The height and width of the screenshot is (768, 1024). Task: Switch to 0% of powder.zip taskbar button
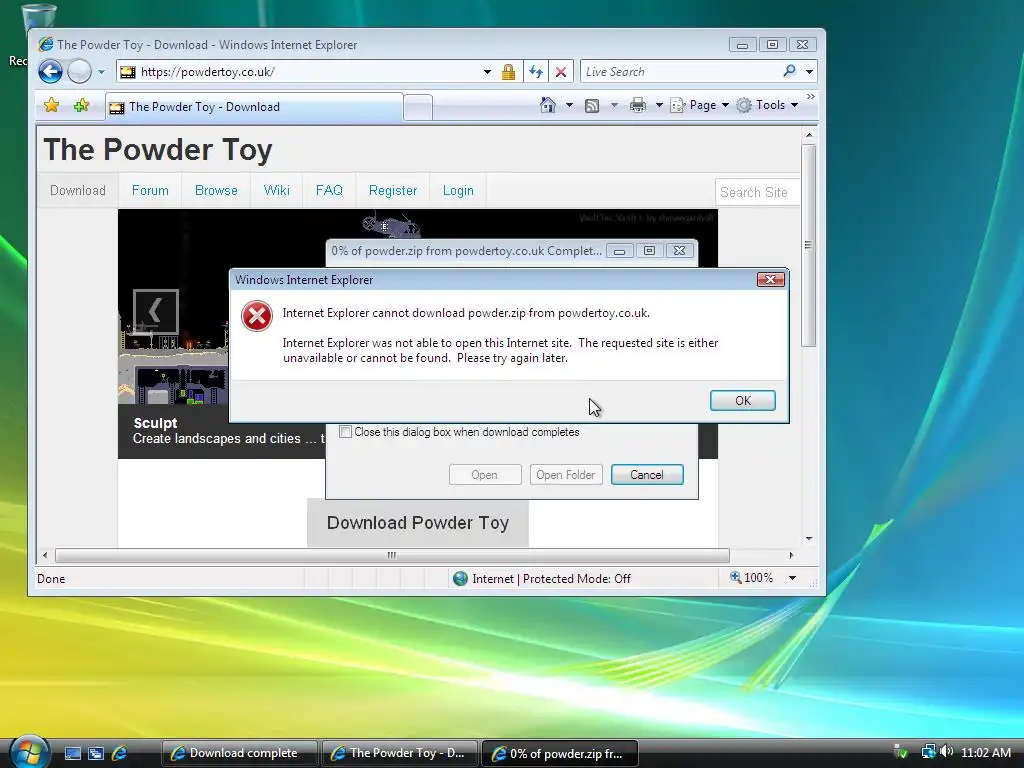tap(560, 753)
